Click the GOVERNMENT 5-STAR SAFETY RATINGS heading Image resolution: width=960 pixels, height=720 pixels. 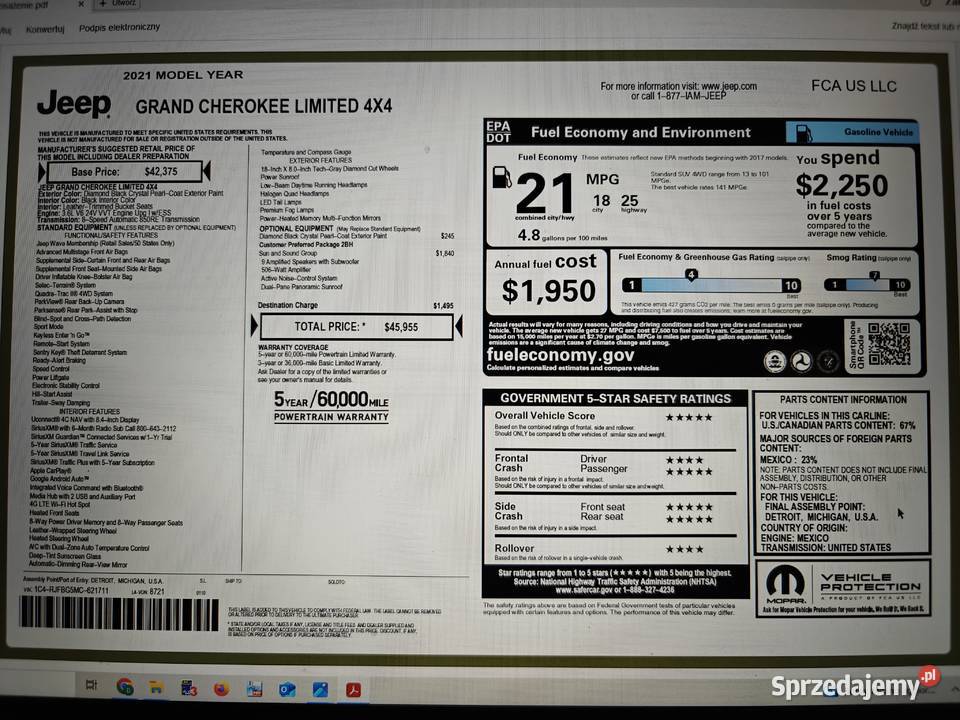pyautogui.click(x=615, y=399)
